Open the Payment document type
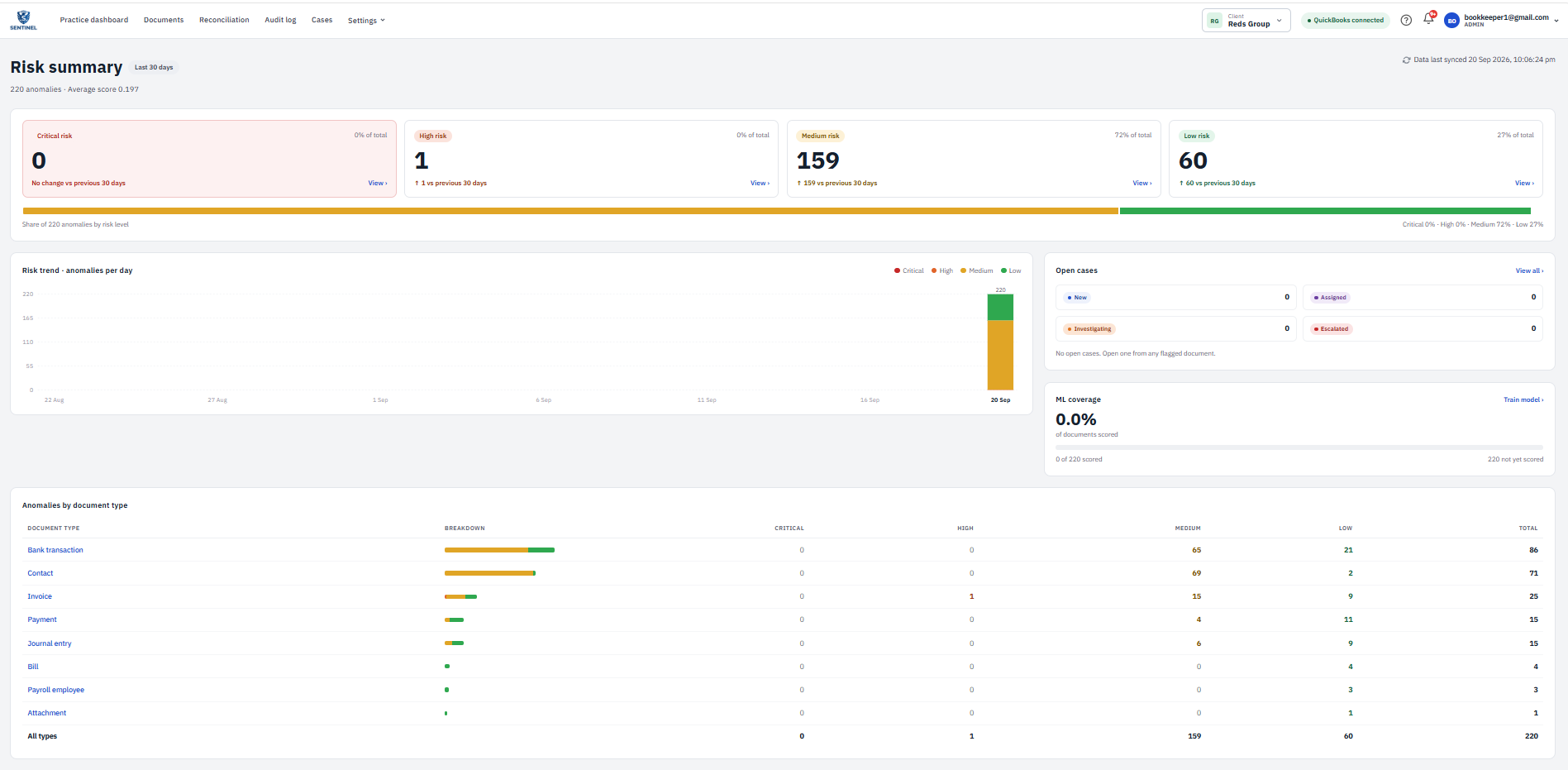The width and height of the screenshot is (1568, 770). [x=42, y=619]
